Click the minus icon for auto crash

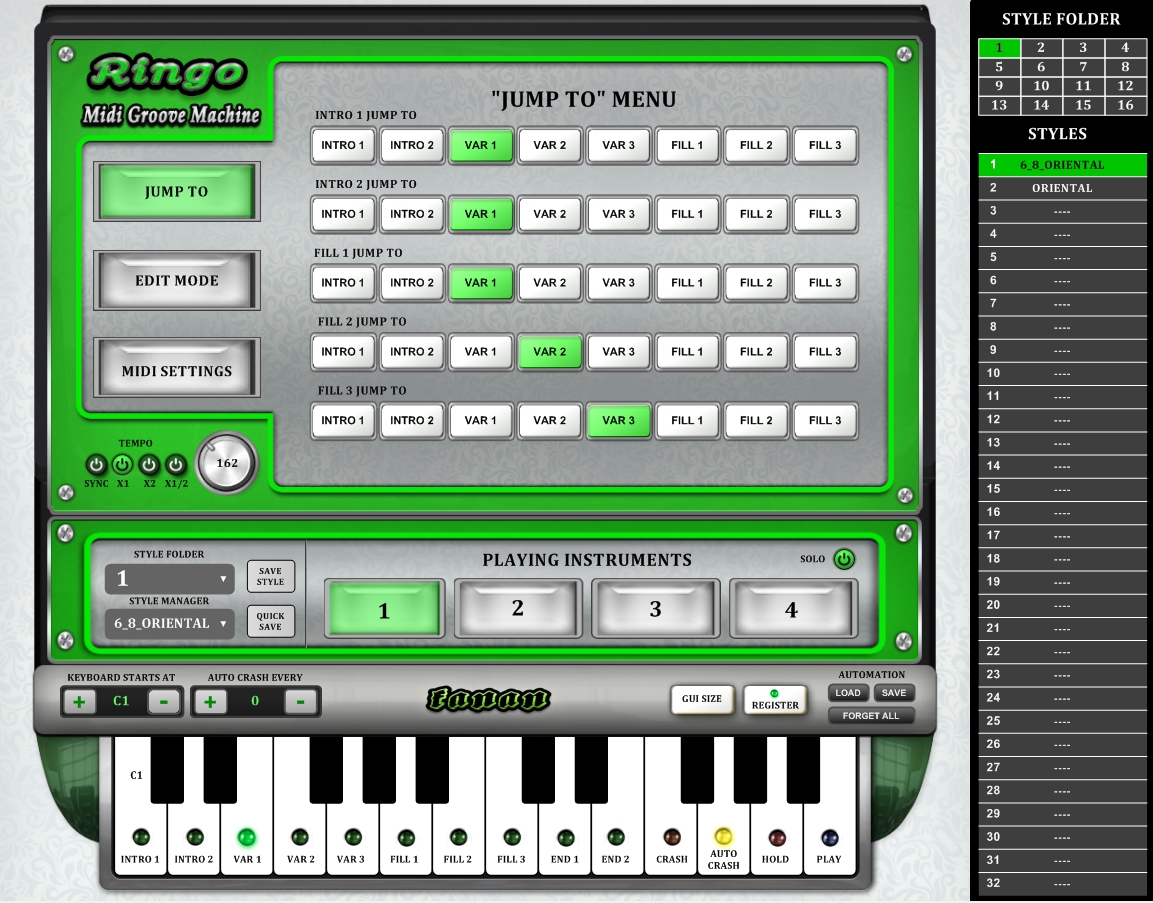point(300,702)
